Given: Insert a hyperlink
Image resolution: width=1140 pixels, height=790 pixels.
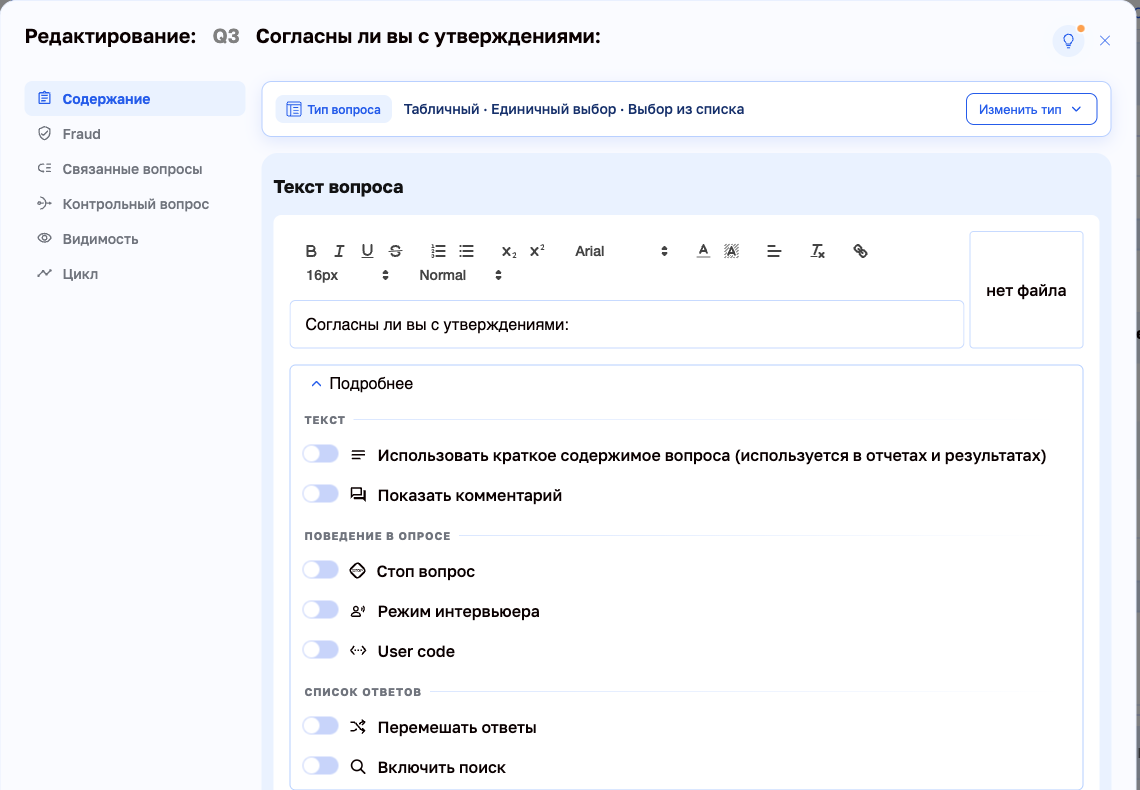Looking at the screenshot, I should 860,251.
